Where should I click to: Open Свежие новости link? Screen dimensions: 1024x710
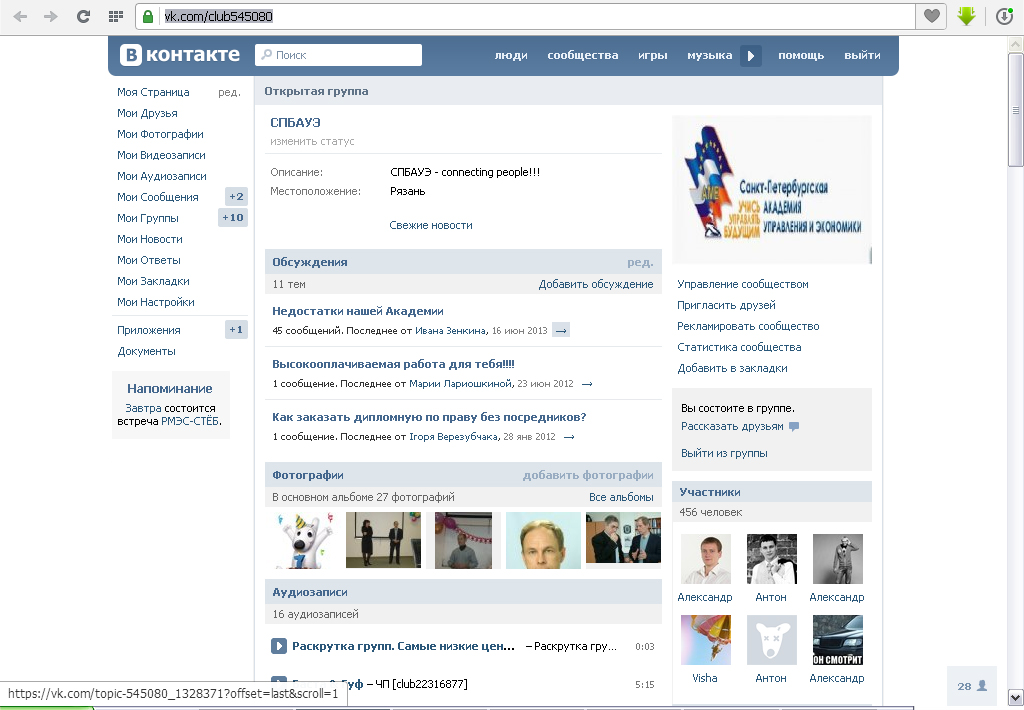[431, 225]
